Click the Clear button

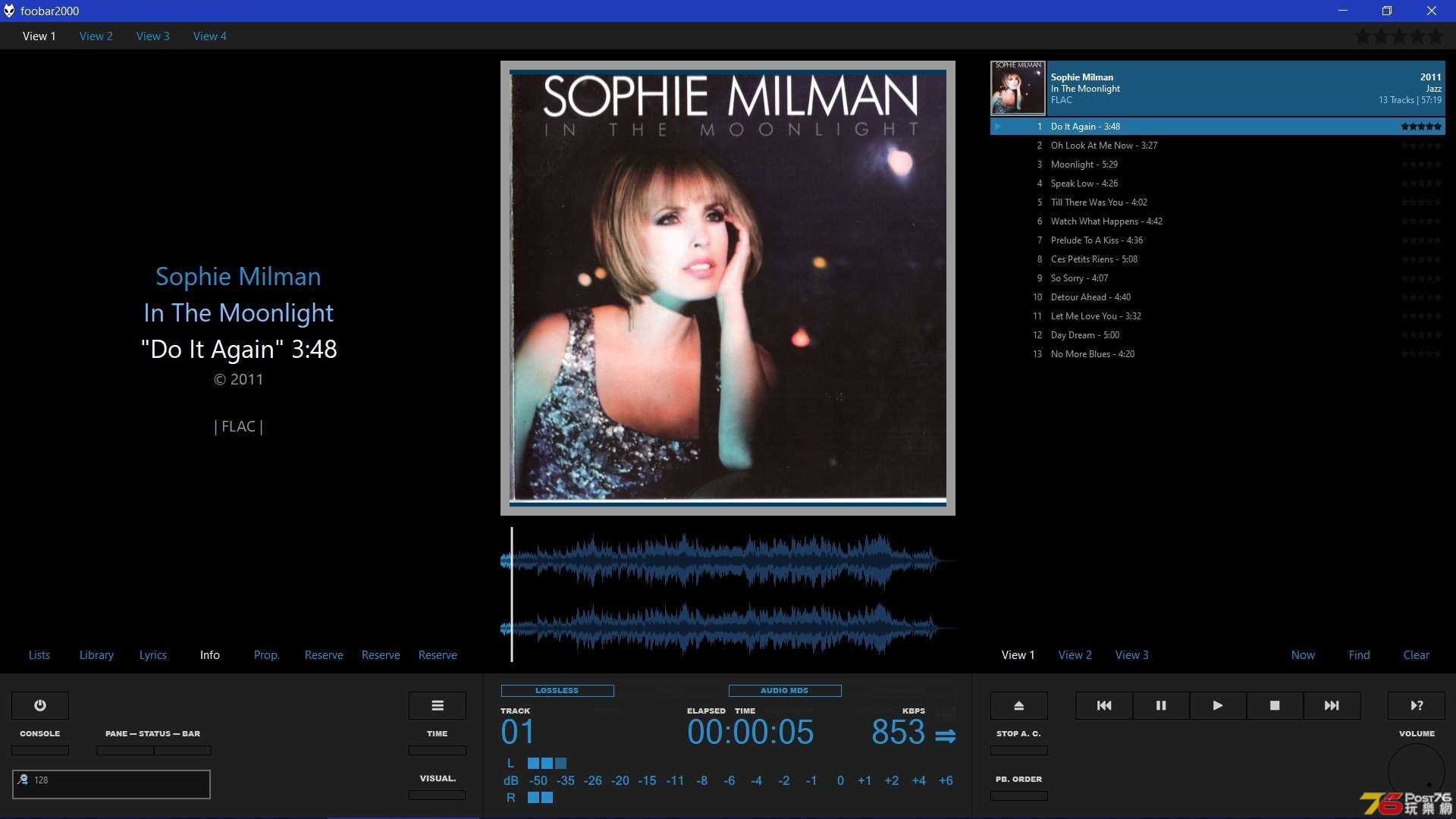(1417, 654)
